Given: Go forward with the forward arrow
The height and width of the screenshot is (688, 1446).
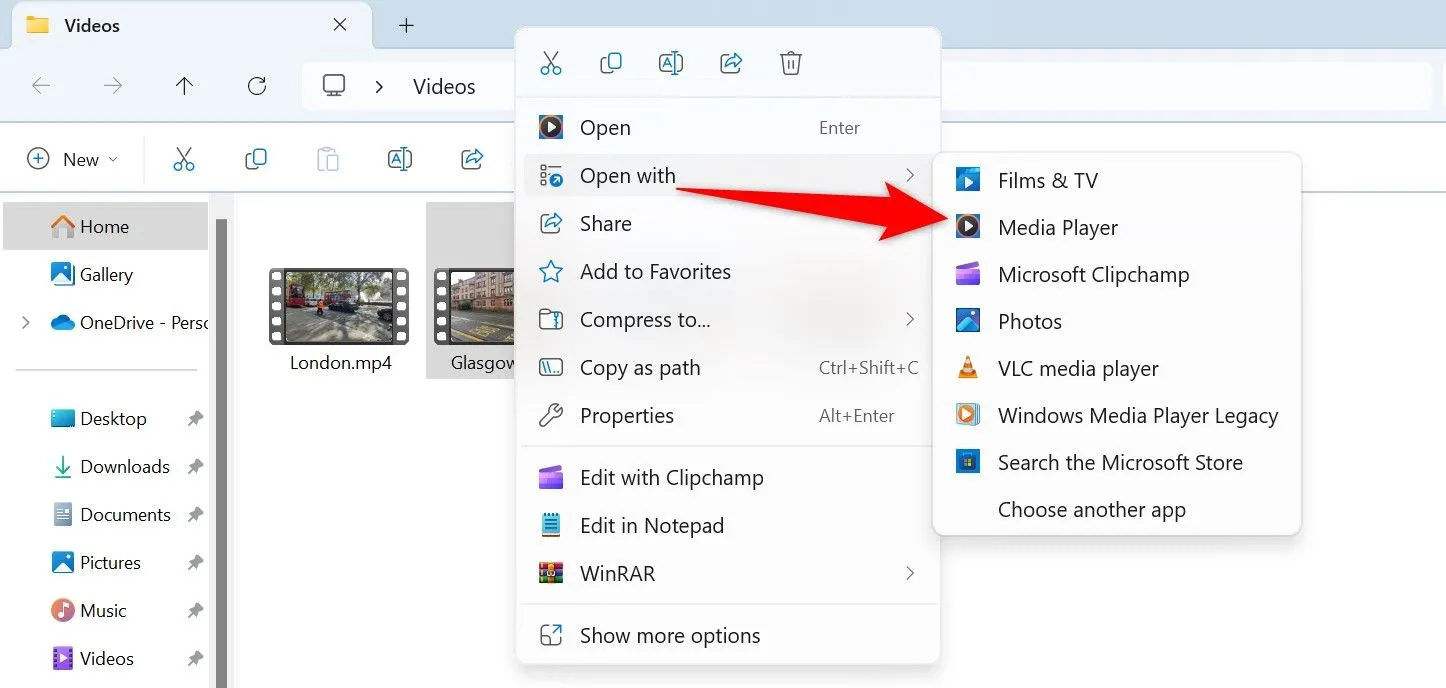Looking at the screenshot, I should [x=113, y=86].
